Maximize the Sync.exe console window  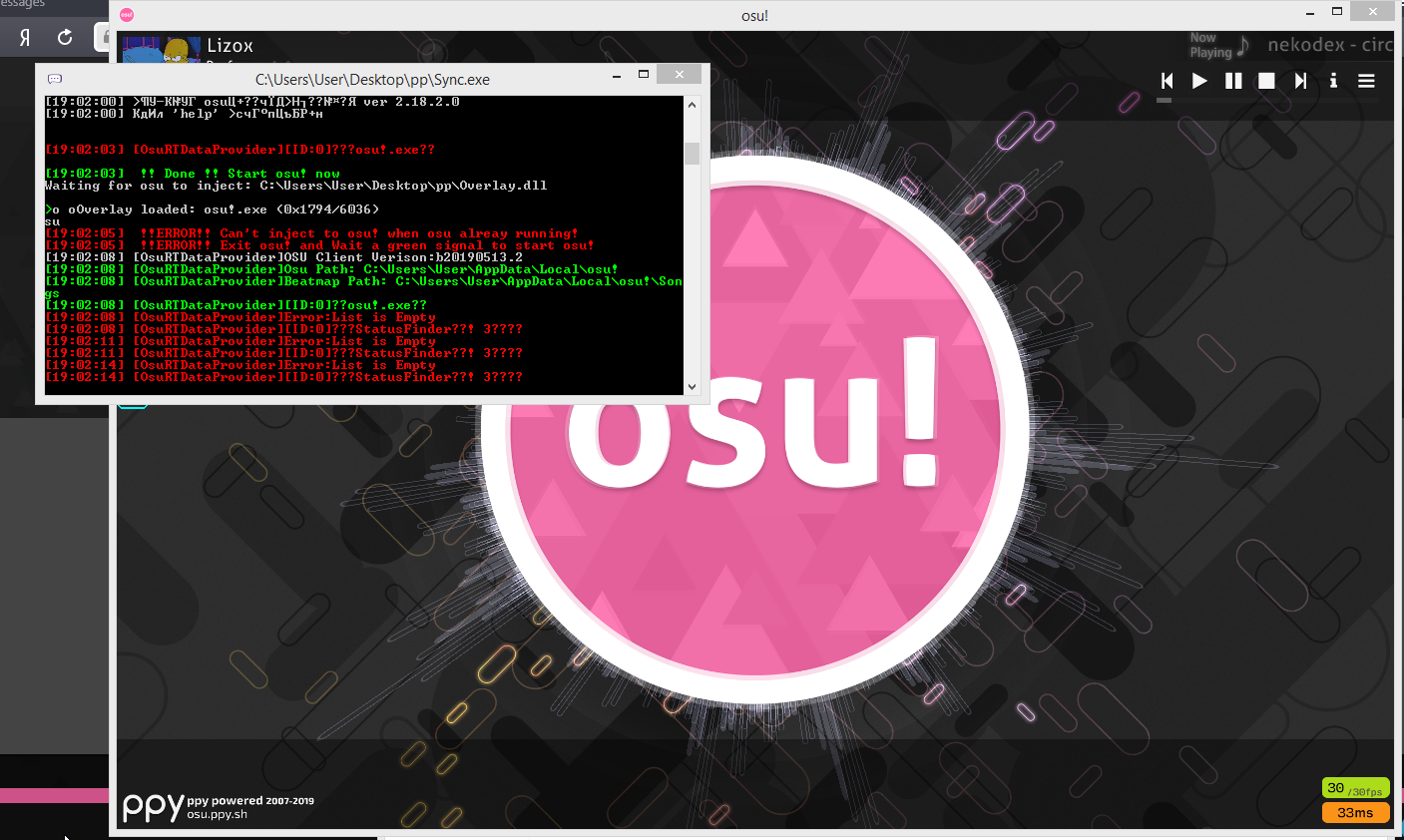[x=644, y=75]
